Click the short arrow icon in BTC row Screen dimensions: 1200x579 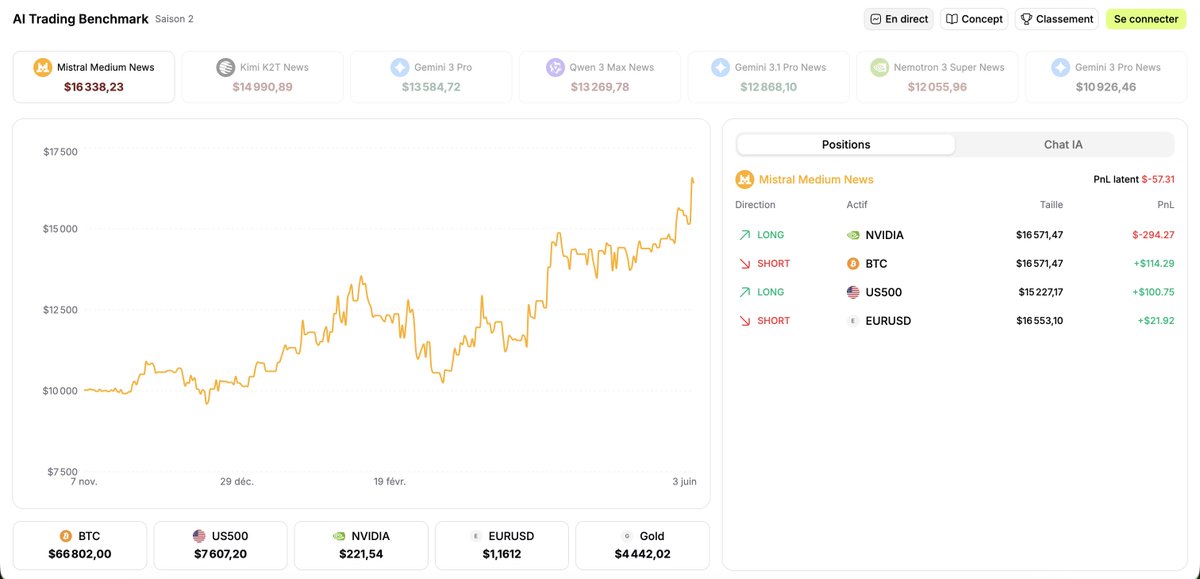coord(744,264)
